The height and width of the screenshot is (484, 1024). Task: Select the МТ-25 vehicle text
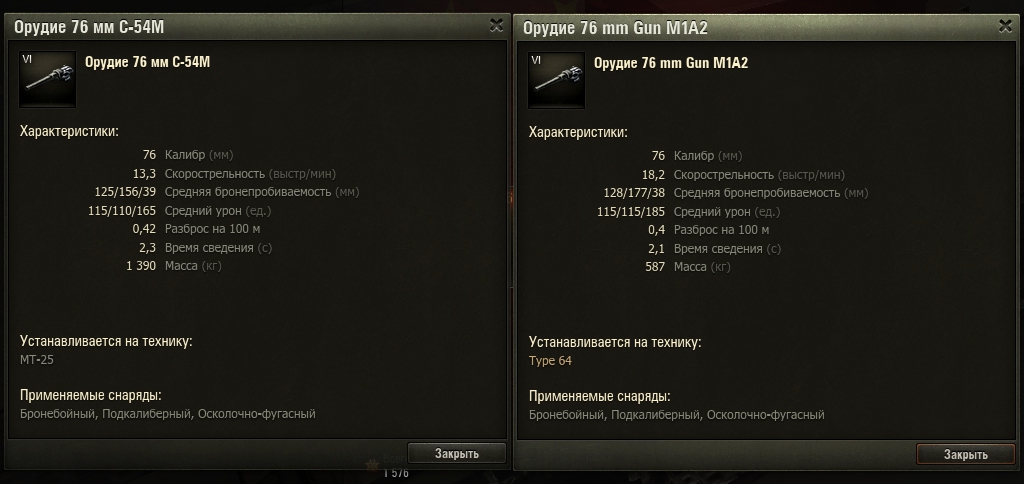tap(37, 359)
